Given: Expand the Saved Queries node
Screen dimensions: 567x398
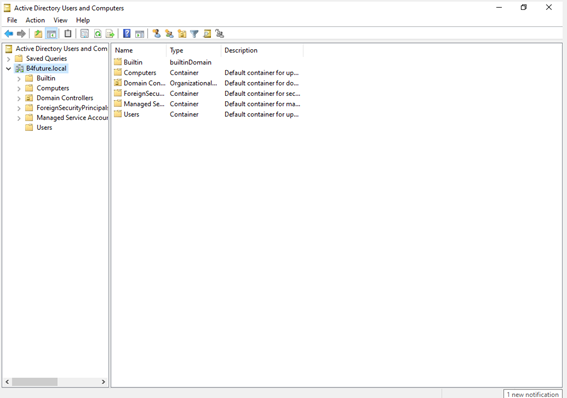Looking at the screenshot, I should (x=9, y=59).
